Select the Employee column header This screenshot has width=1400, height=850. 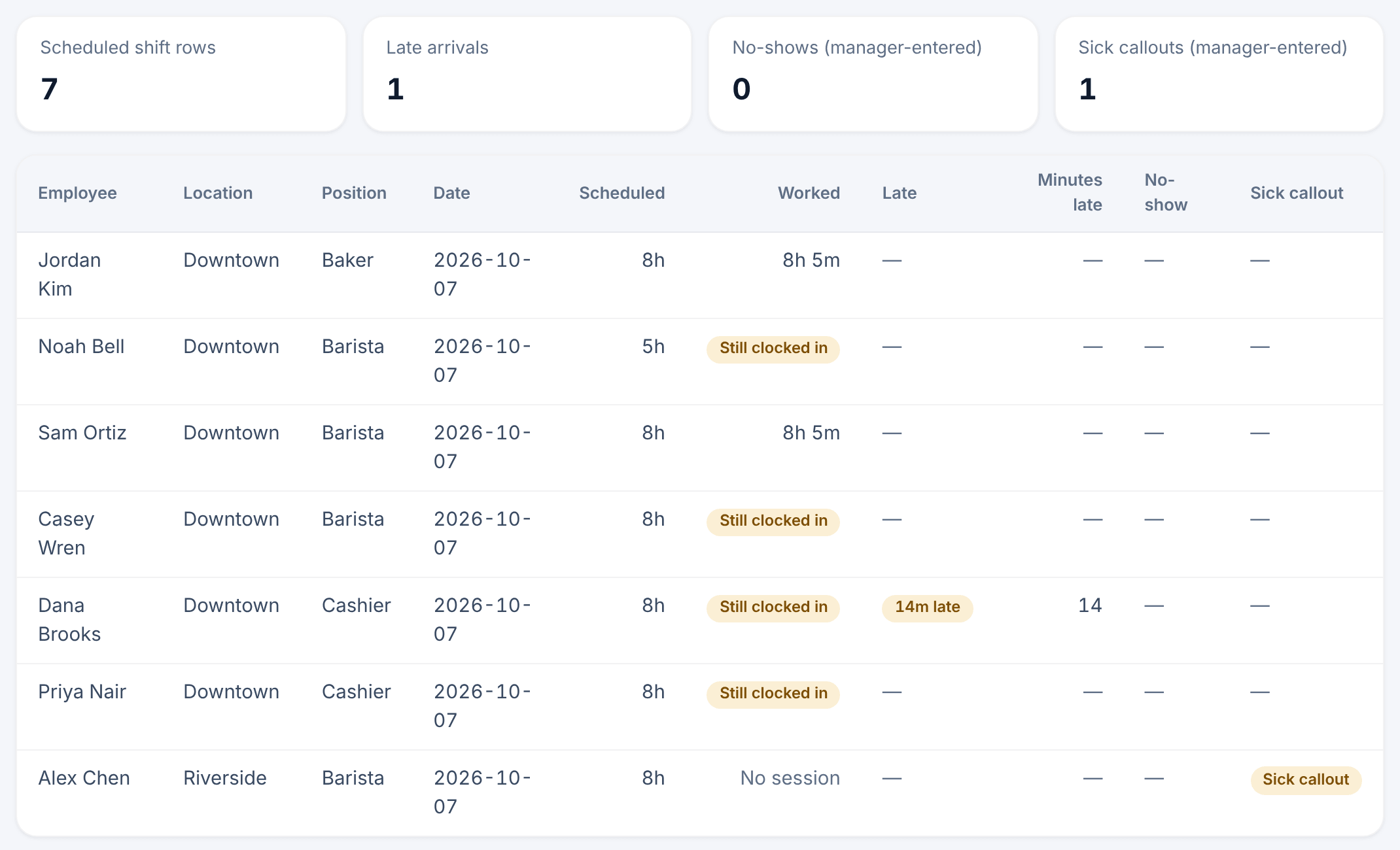77,193
